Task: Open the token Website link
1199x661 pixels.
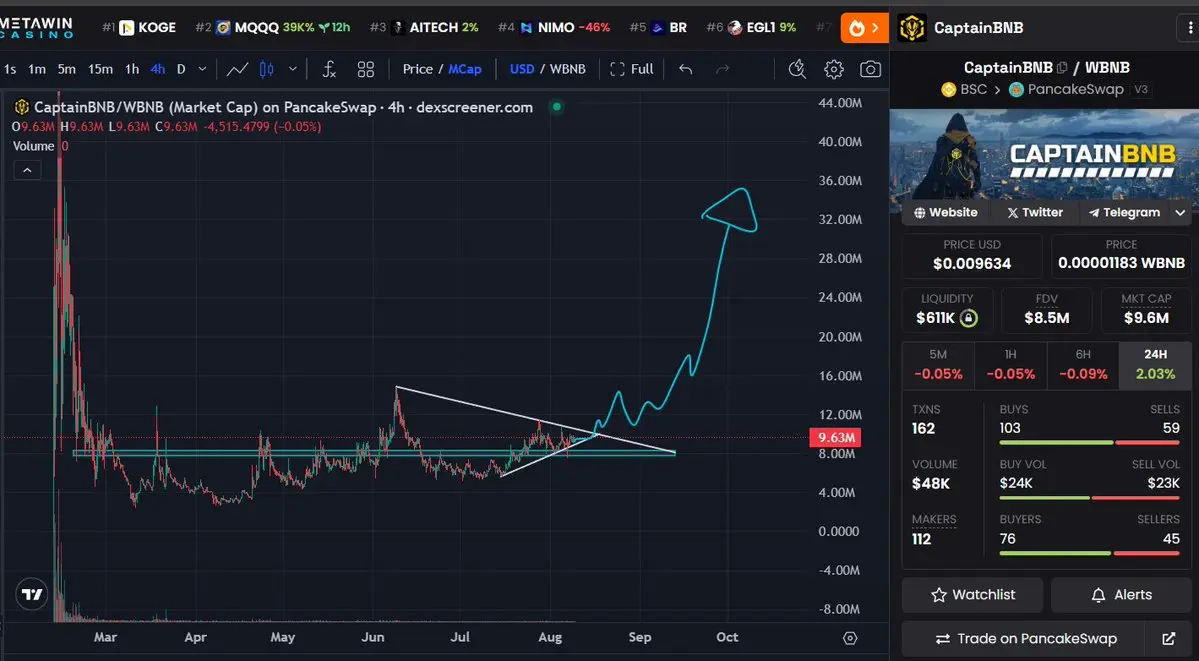Action: (946, 213)
